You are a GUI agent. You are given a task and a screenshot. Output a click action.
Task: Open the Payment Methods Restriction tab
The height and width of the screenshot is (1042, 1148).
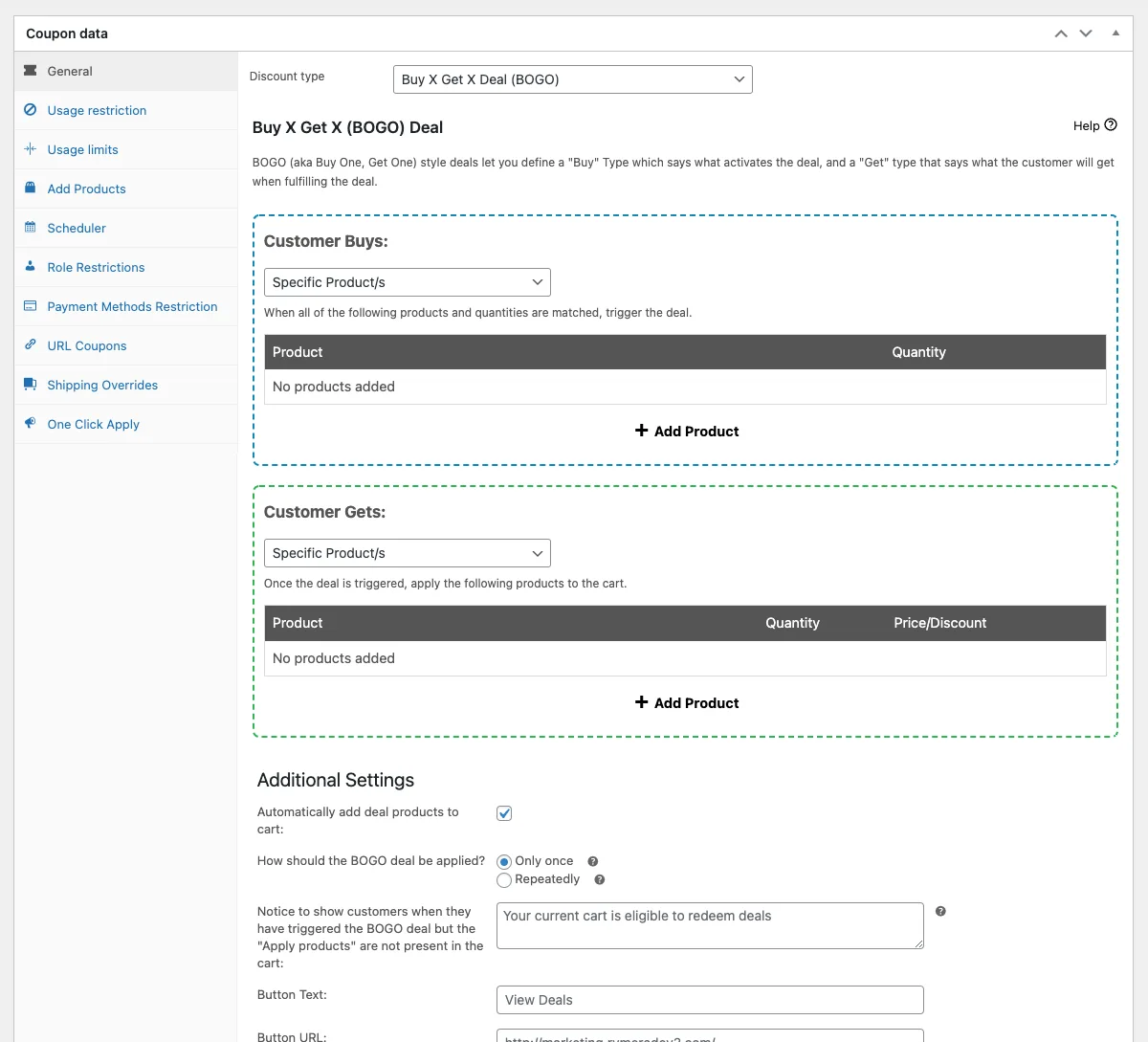[x=125, y=306]
